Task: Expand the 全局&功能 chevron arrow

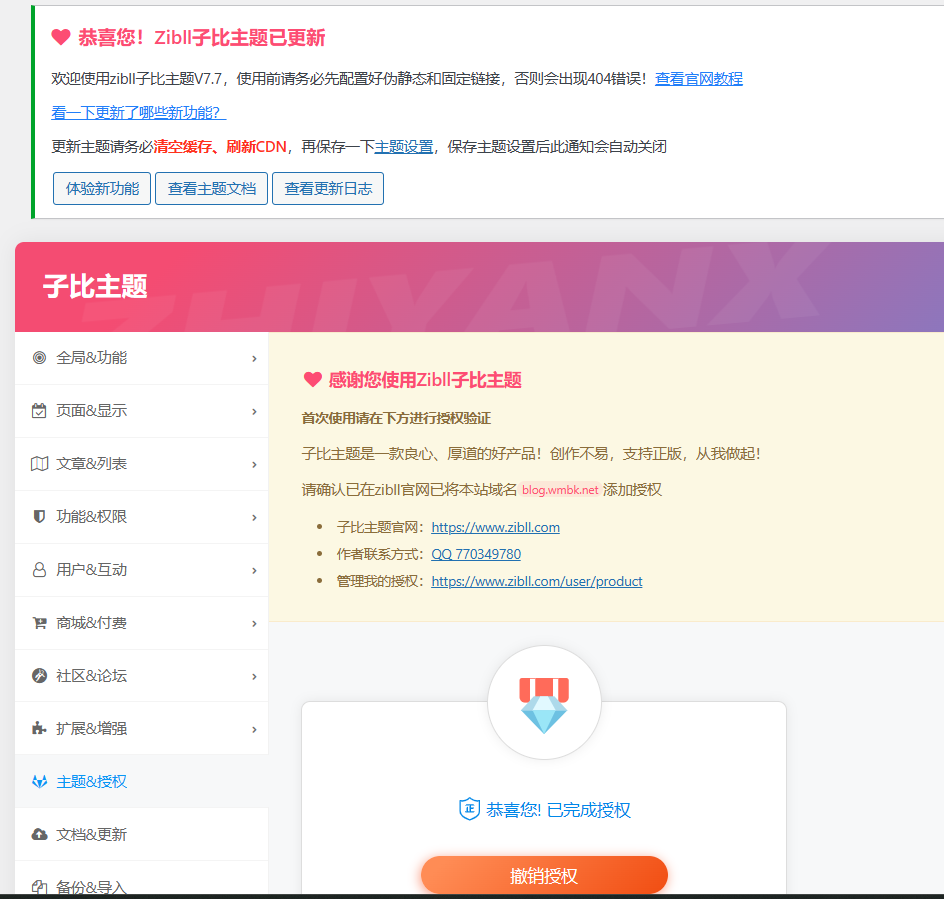Action: coord(254,358)
